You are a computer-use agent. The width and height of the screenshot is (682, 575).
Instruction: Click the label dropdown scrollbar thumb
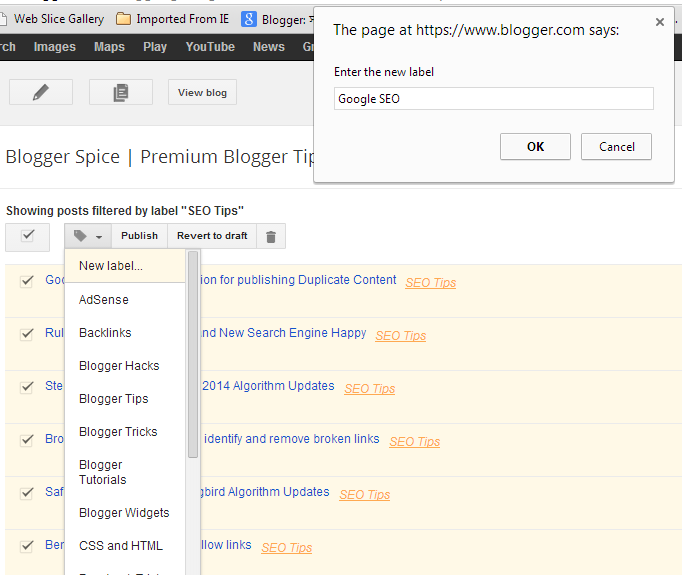(x=193, y=354)
